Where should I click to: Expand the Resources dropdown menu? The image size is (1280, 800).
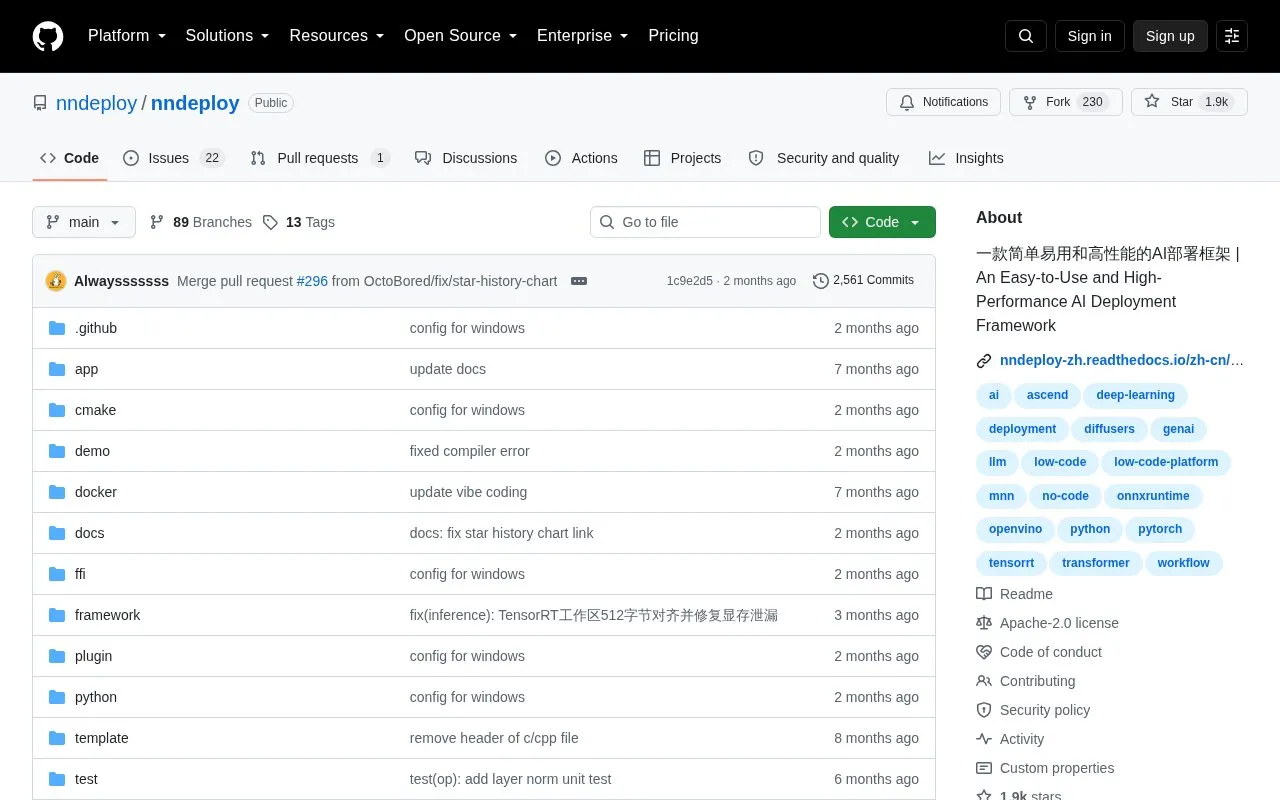[337, 36]
